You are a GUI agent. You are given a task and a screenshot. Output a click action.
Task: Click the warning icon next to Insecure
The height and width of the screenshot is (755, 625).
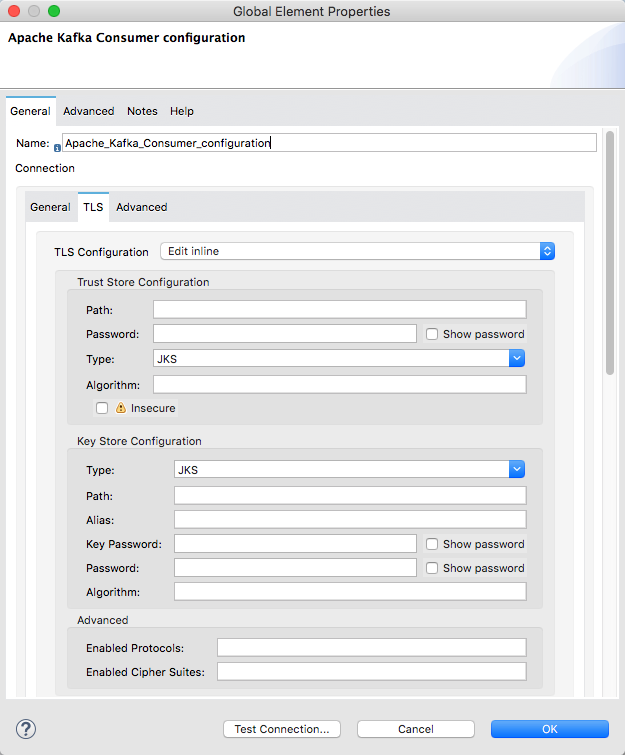pos(121,408)
